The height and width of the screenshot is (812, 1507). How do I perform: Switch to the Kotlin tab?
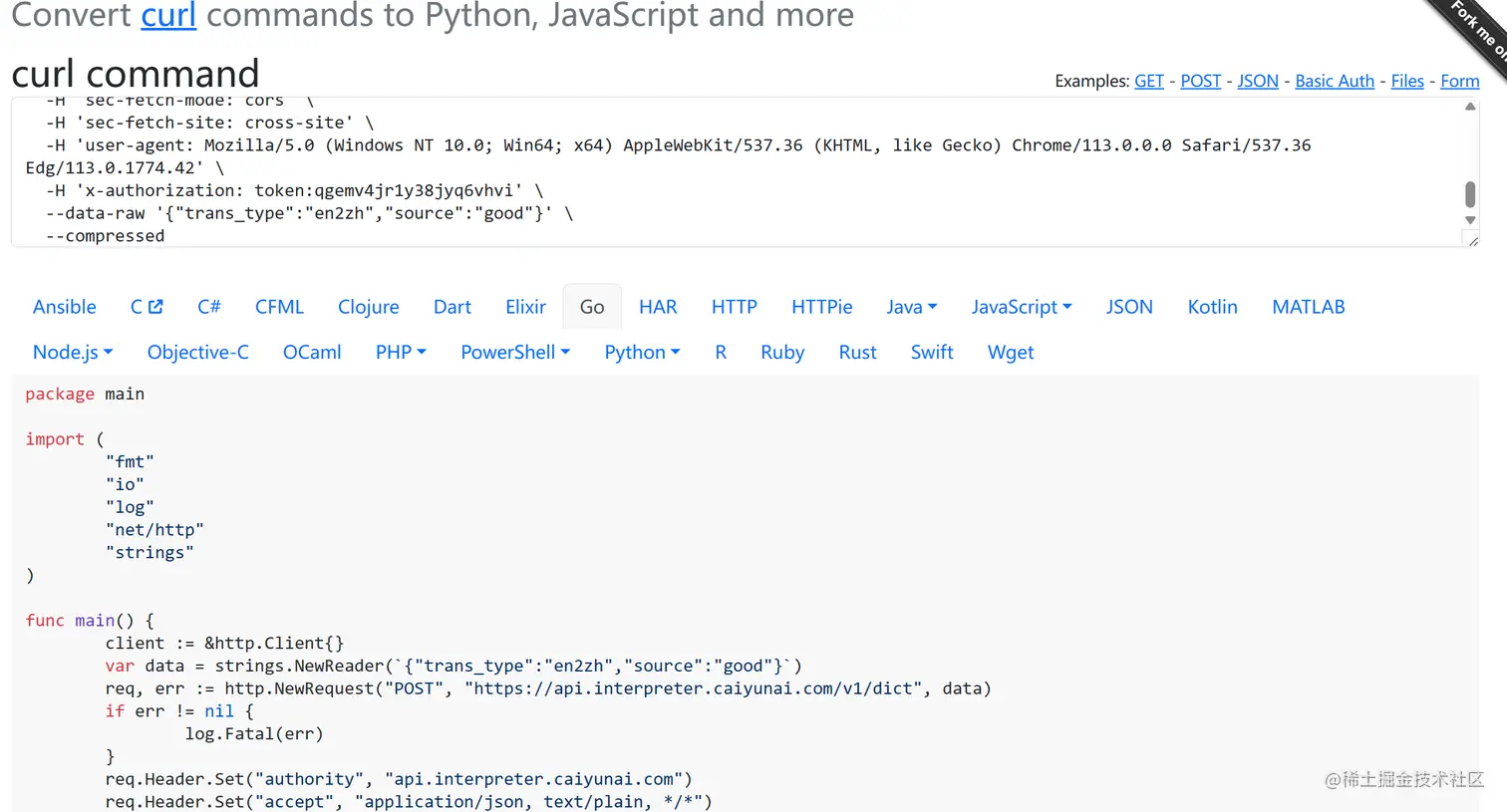pyautogui.click(x=1212, y=307)
